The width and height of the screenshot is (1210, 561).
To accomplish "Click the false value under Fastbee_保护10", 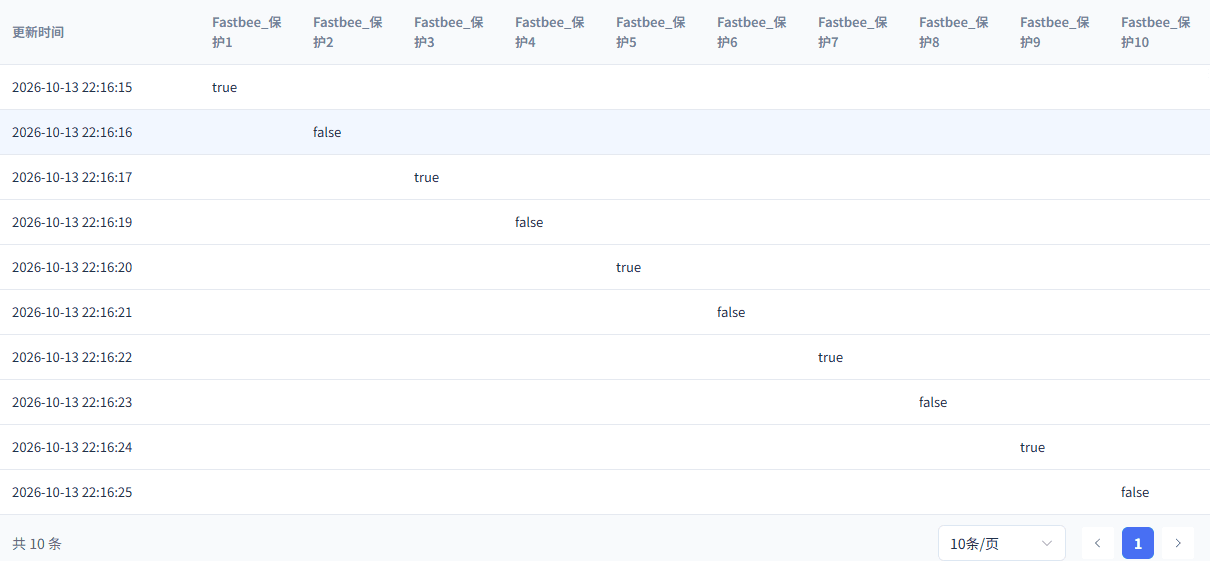I will pyautogui.click(x=1135, y=492).
